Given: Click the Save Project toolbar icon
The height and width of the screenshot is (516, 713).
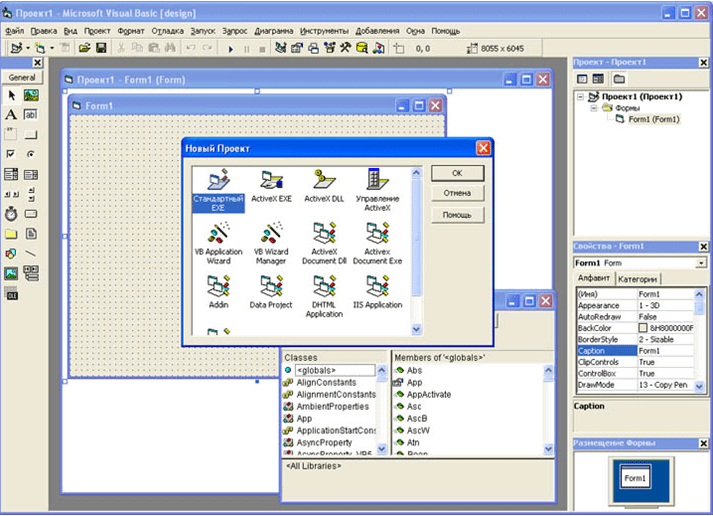Looking at the screenshot, I should coord(101,48).
